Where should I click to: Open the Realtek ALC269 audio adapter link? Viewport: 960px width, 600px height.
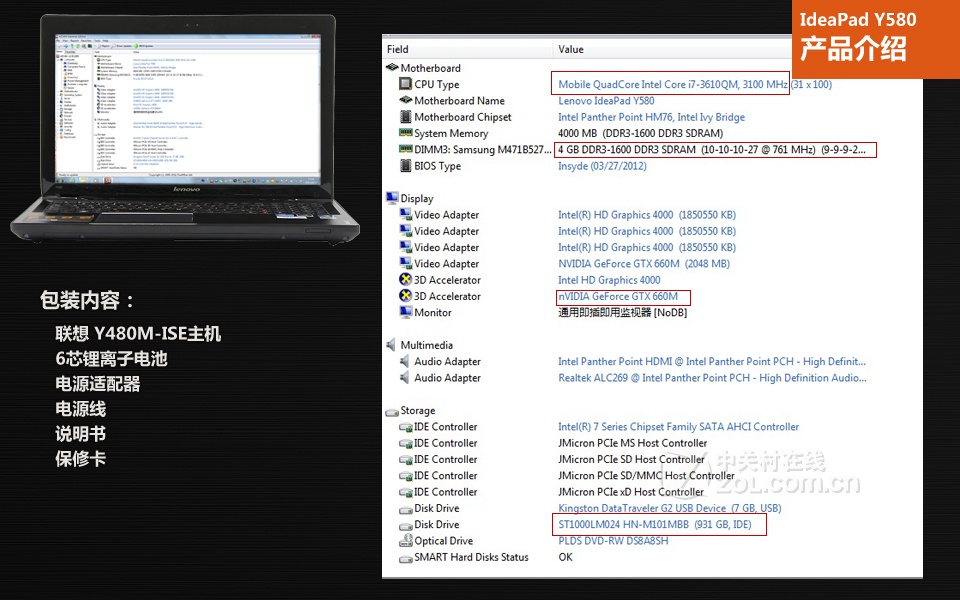click(712, 378)
